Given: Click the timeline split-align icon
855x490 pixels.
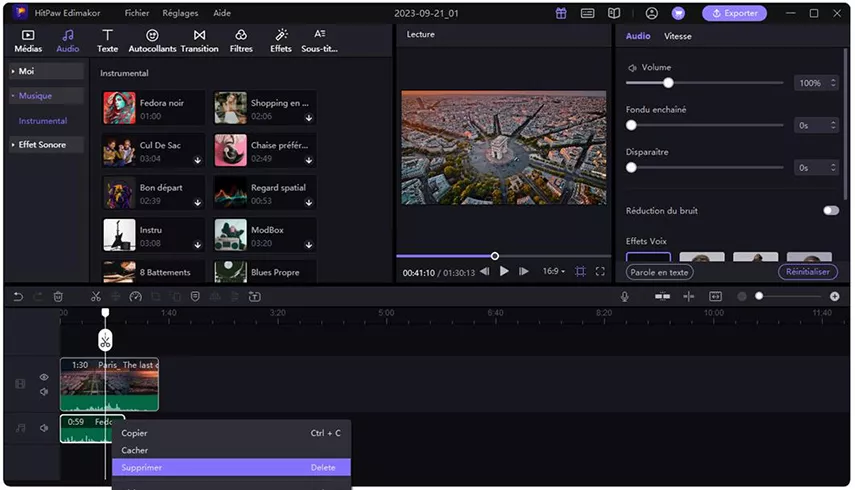Looking at the screenshot, I should pyautogui.click(x=689, y=297).
